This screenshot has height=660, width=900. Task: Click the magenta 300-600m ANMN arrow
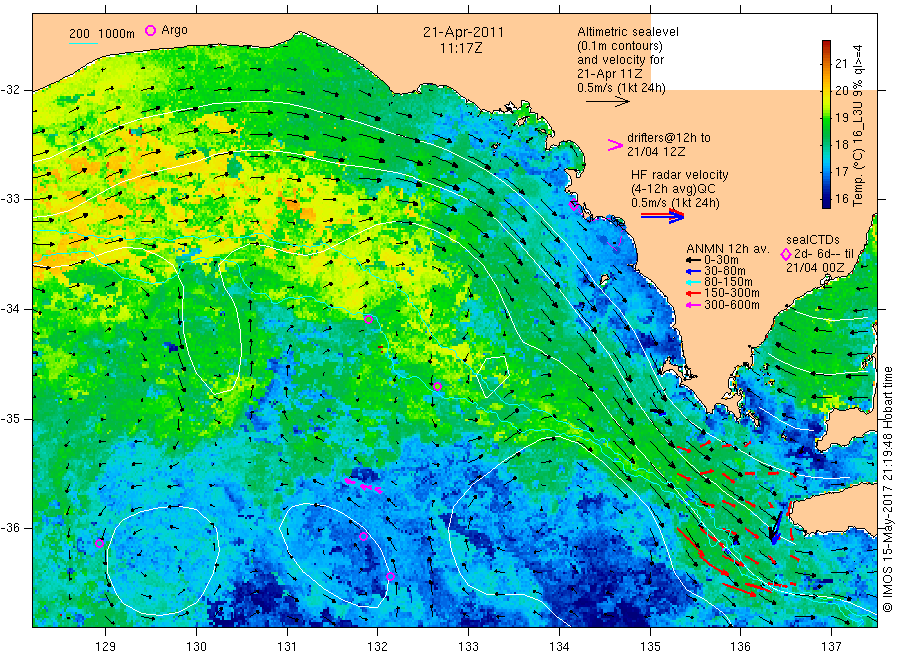(x=693, y=305)
